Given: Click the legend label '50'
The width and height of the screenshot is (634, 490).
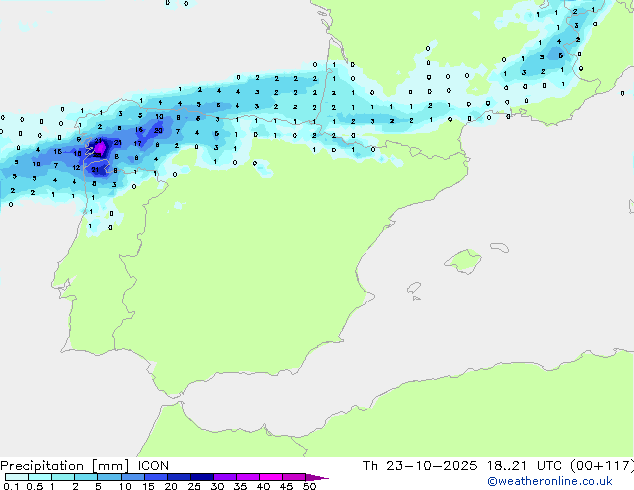Looking at the screenshot, I should tap(309, 486).
